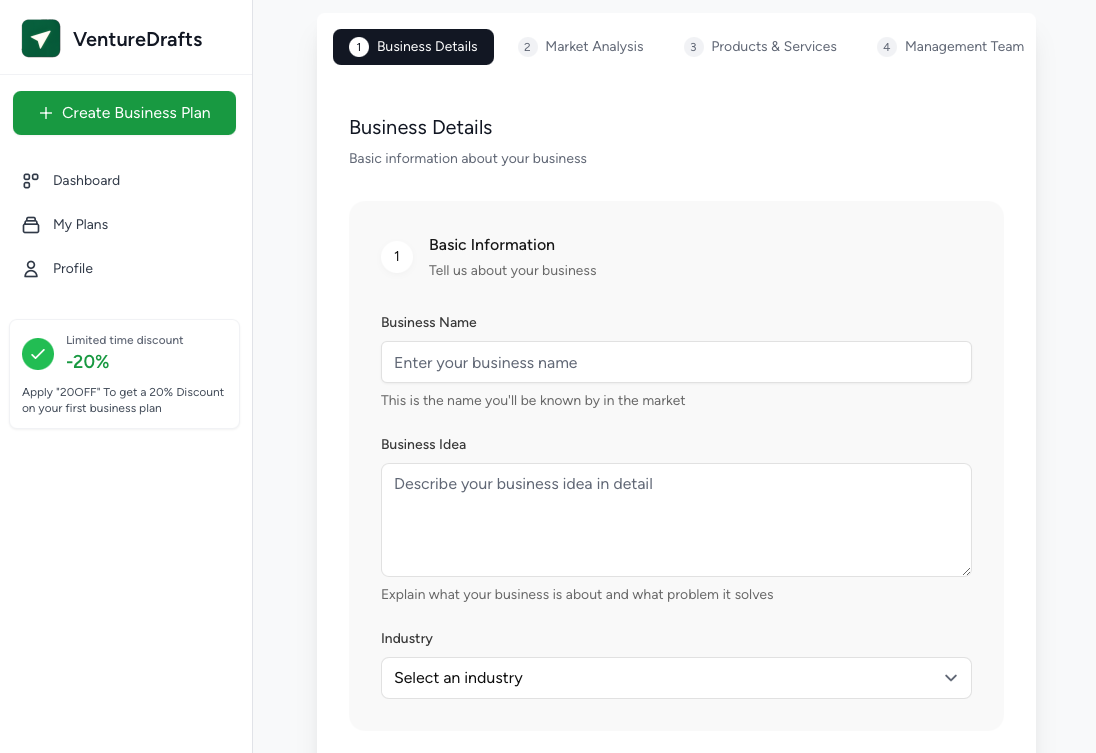Click the number 2 Market Analysis badge
The width and height of the screenshot is (1096, 753).
[x=528, y=47]
